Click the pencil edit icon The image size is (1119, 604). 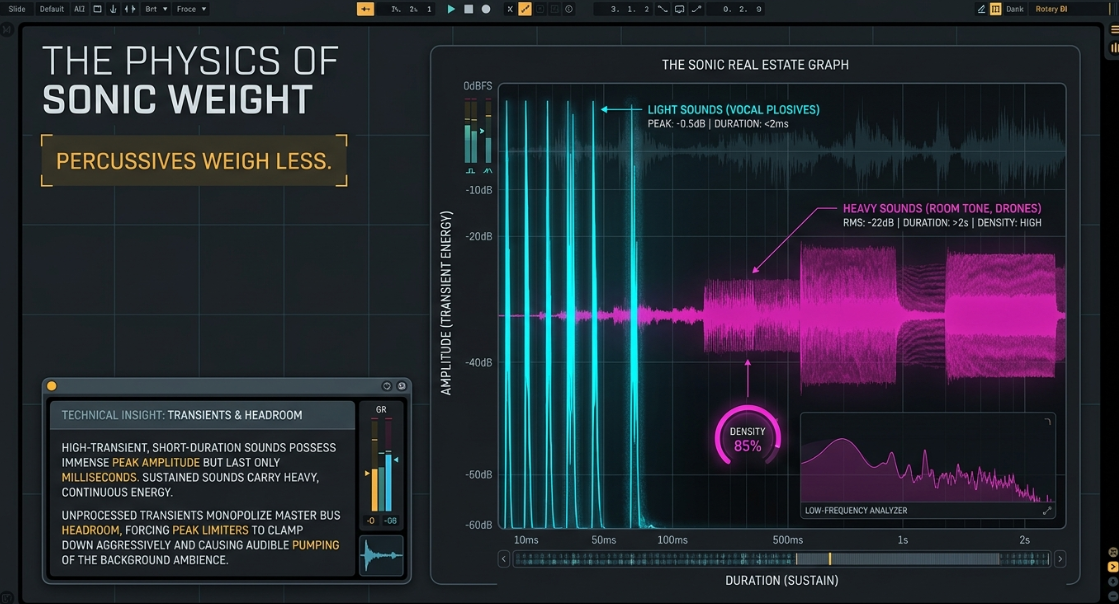(981, 9)
